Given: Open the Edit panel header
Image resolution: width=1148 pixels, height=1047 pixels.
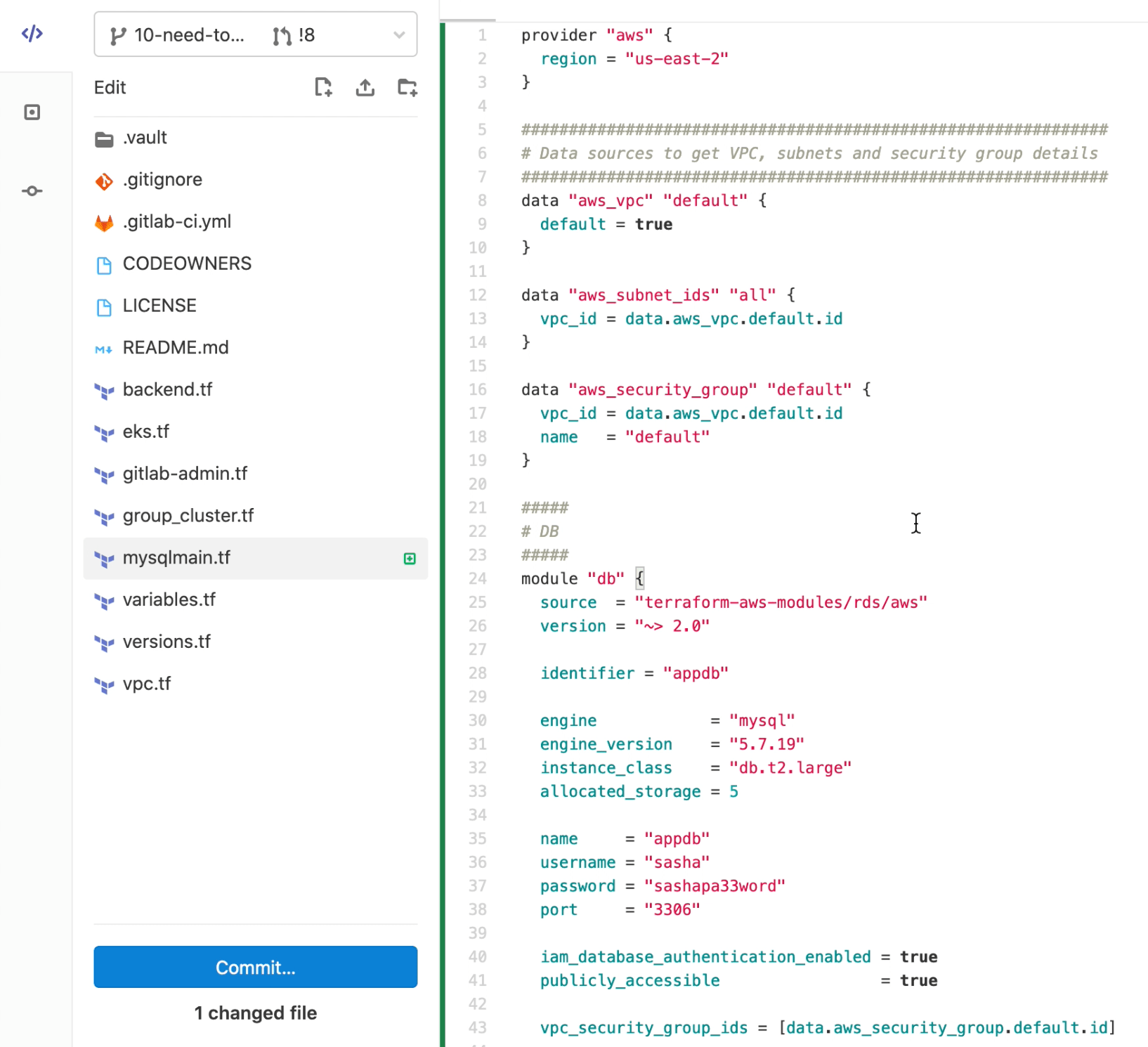Looking at the screenshot, I should pos(110,87).
